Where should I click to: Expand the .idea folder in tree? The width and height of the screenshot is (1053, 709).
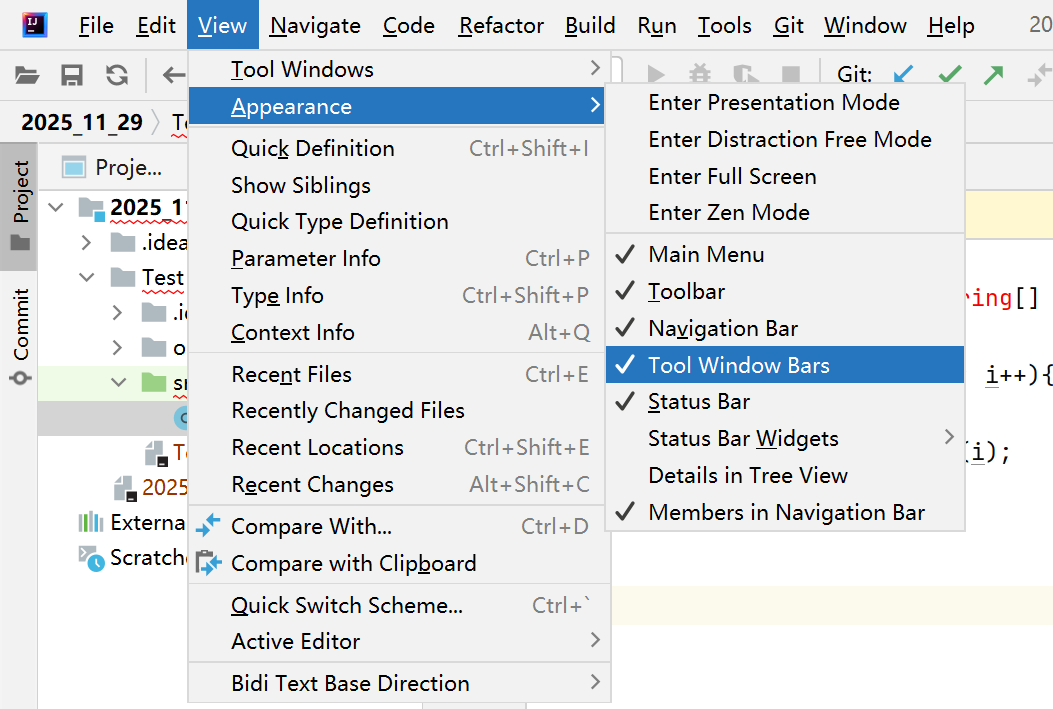[x=86, y=242]
